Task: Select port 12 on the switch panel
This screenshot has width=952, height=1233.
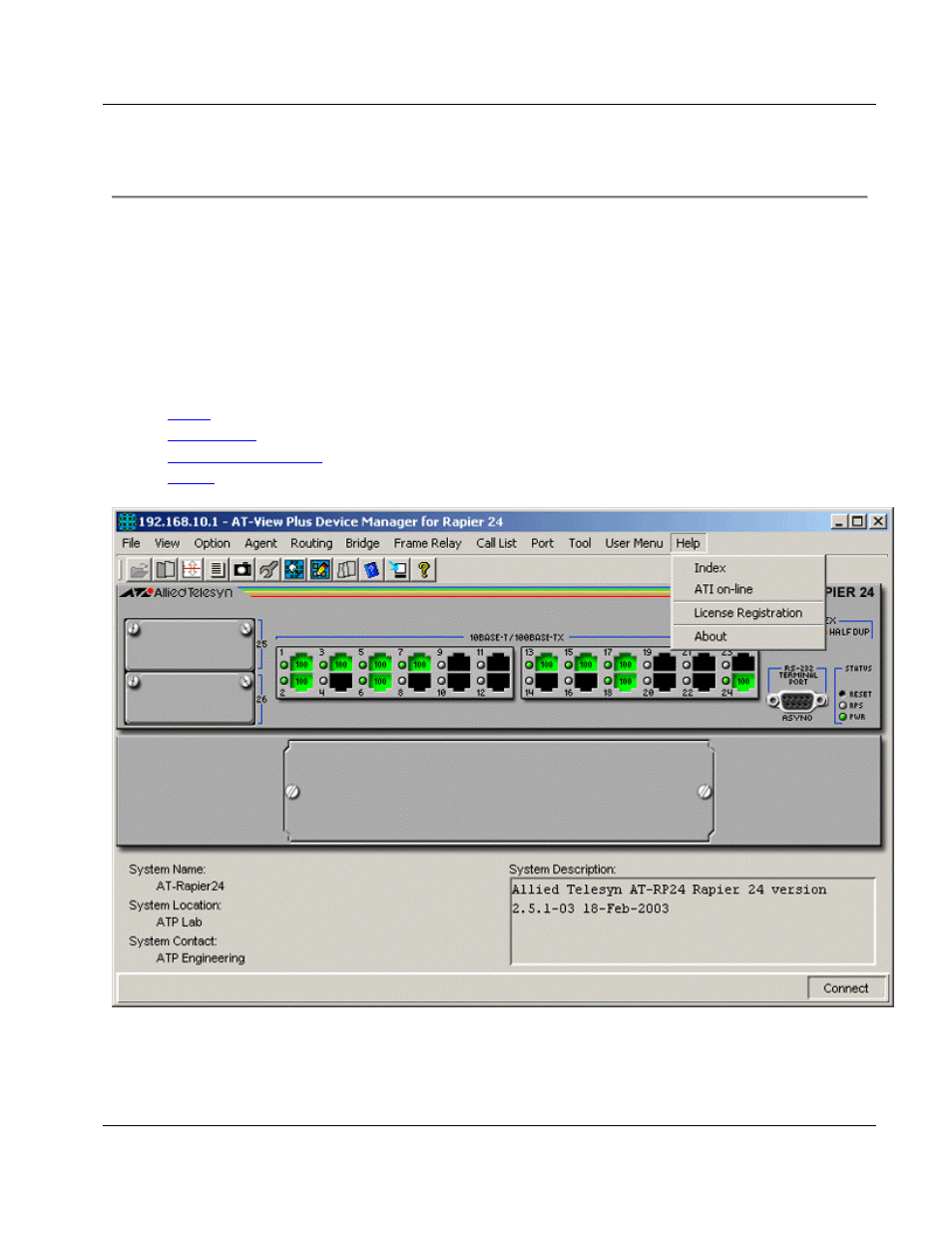Action: click(x=498, y=681)
